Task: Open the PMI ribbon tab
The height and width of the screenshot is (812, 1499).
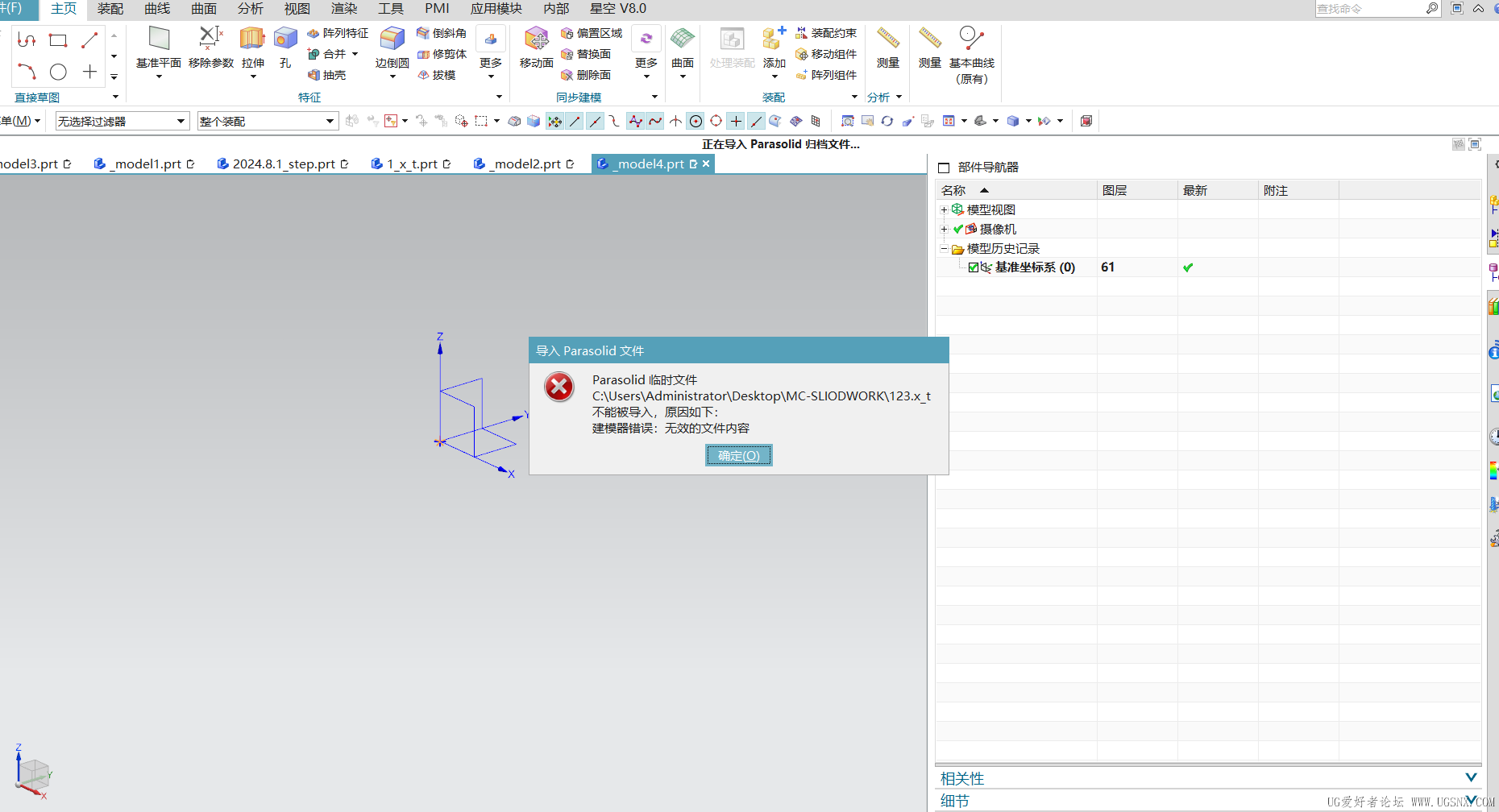Action: 437,9
